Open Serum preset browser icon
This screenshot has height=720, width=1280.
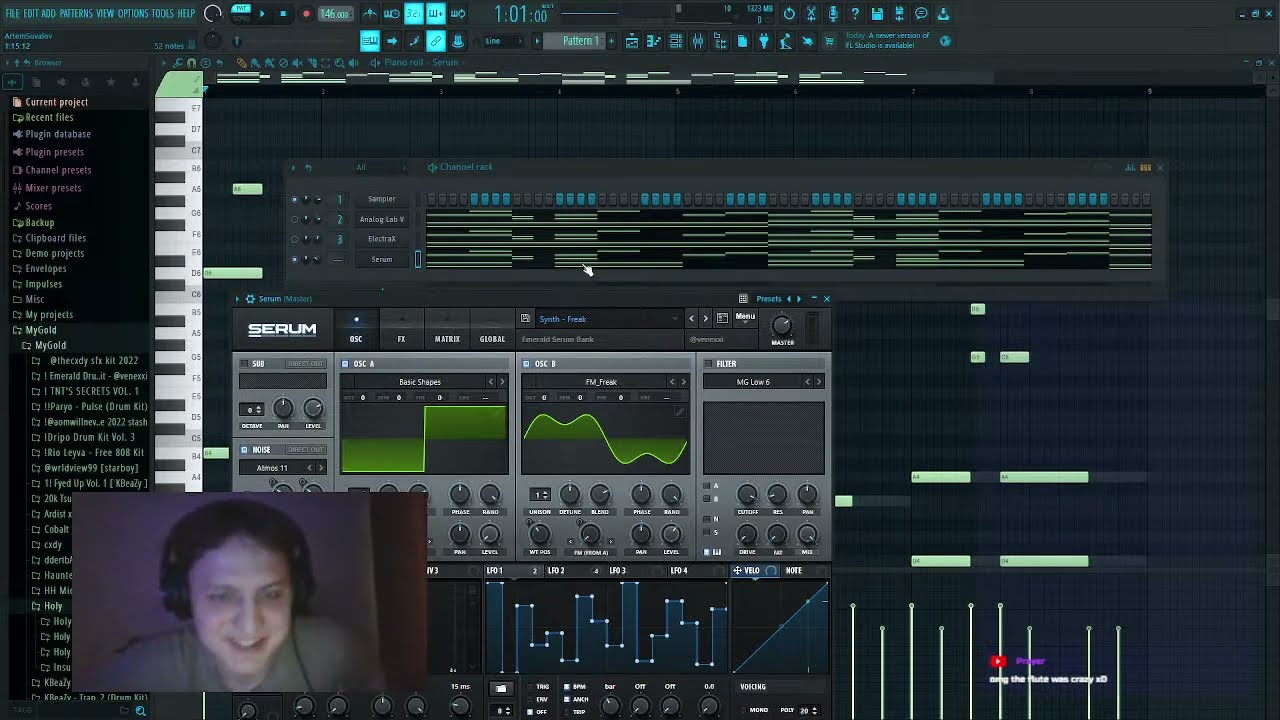click(x=722, y=318)
